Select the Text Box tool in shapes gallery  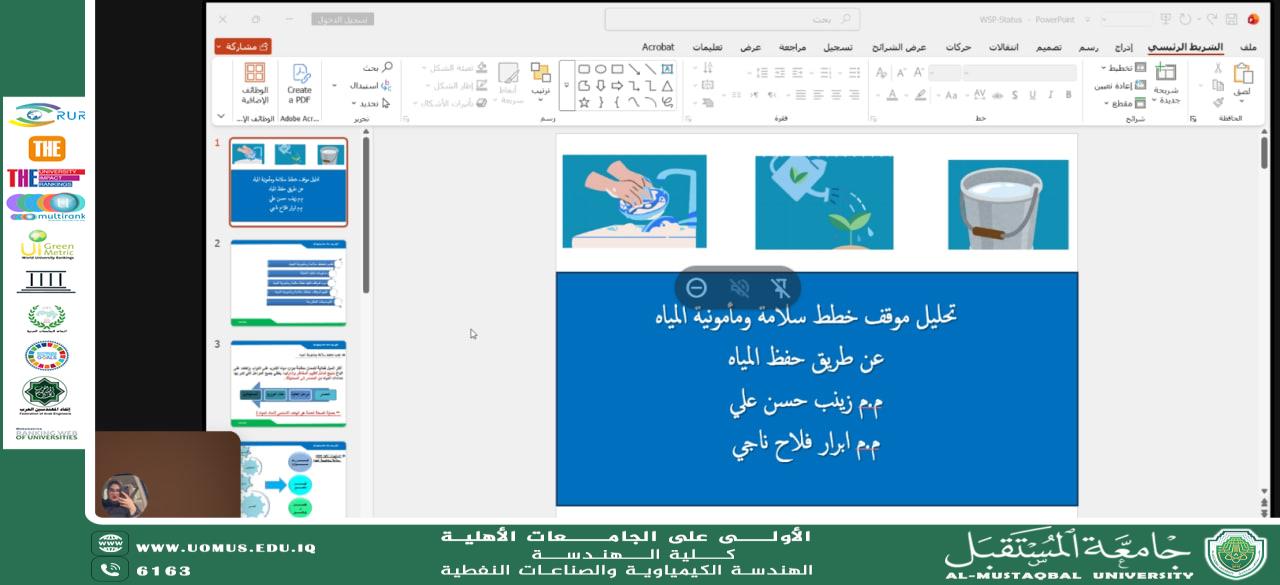tap(668, 68)
